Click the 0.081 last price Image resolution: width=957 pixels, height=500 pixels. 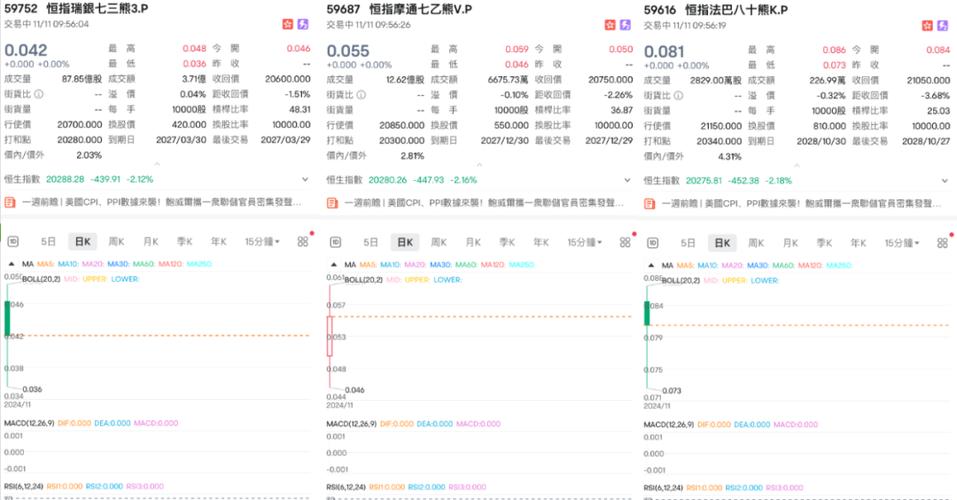(664, 51)
